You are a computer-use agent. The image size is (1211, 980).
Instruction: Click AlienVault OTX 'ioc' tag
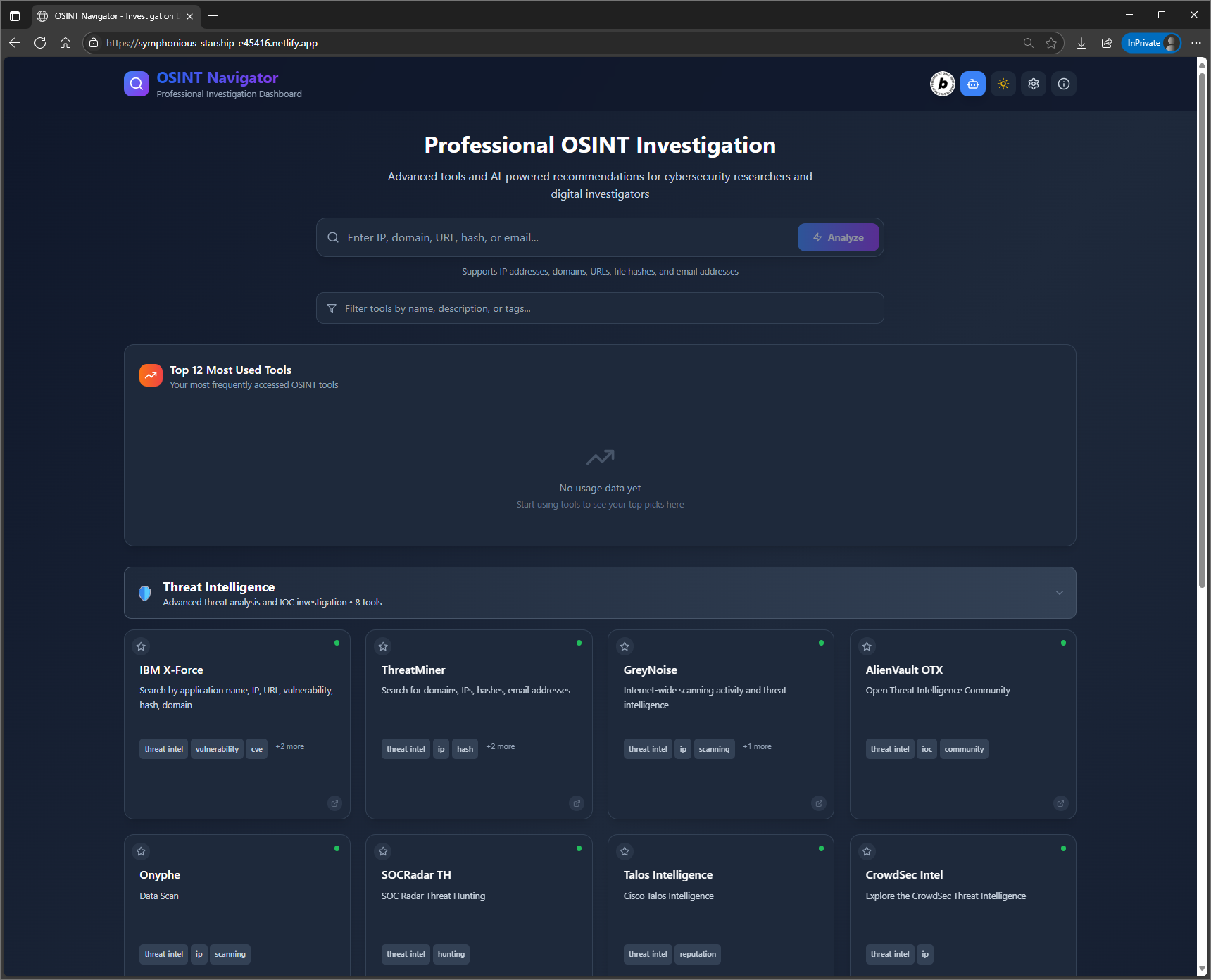pyautogui.click(x=927, y=749)
